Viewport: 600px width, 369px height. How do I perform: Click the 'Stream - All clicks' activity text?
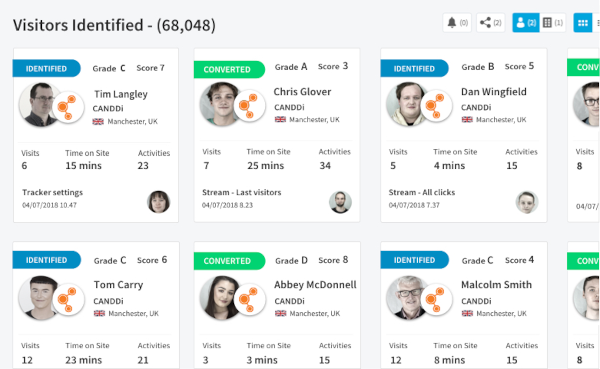point(422,192)
